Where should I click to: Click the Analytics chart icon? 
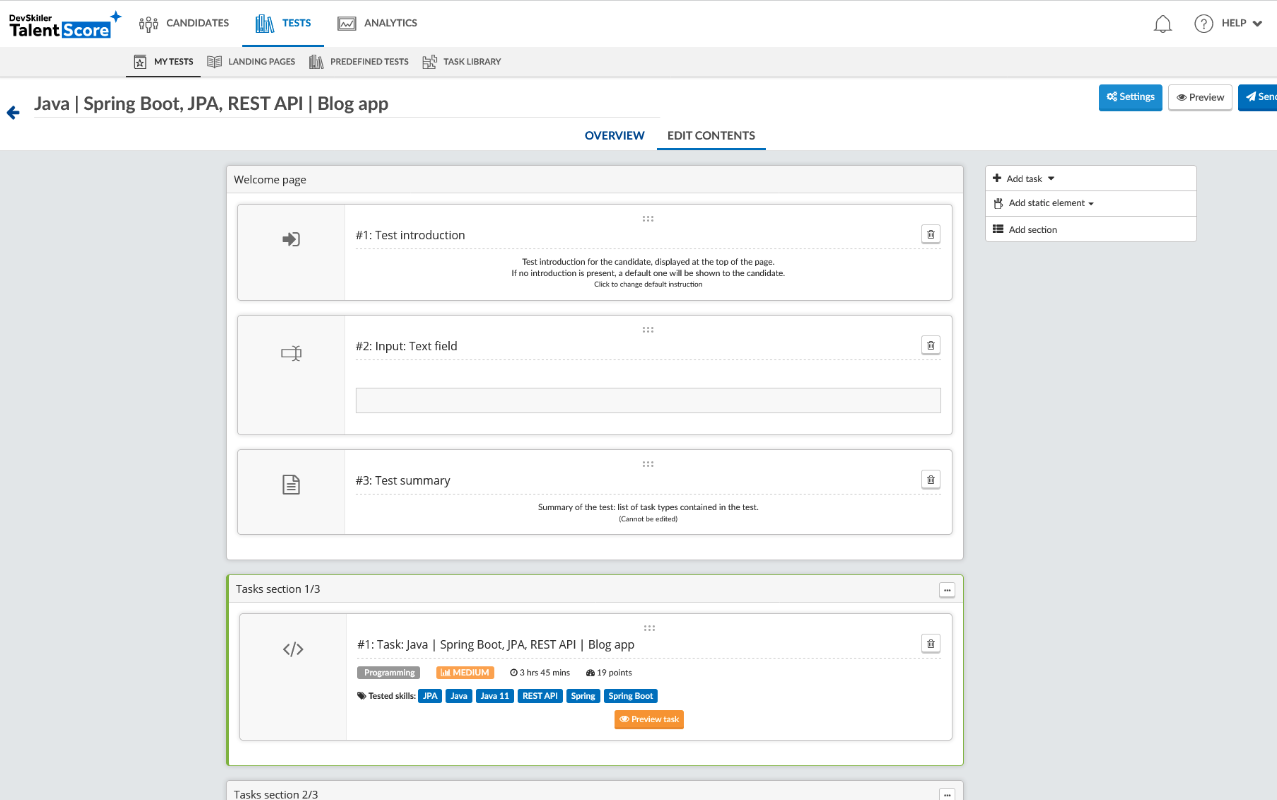click(347, 22)
